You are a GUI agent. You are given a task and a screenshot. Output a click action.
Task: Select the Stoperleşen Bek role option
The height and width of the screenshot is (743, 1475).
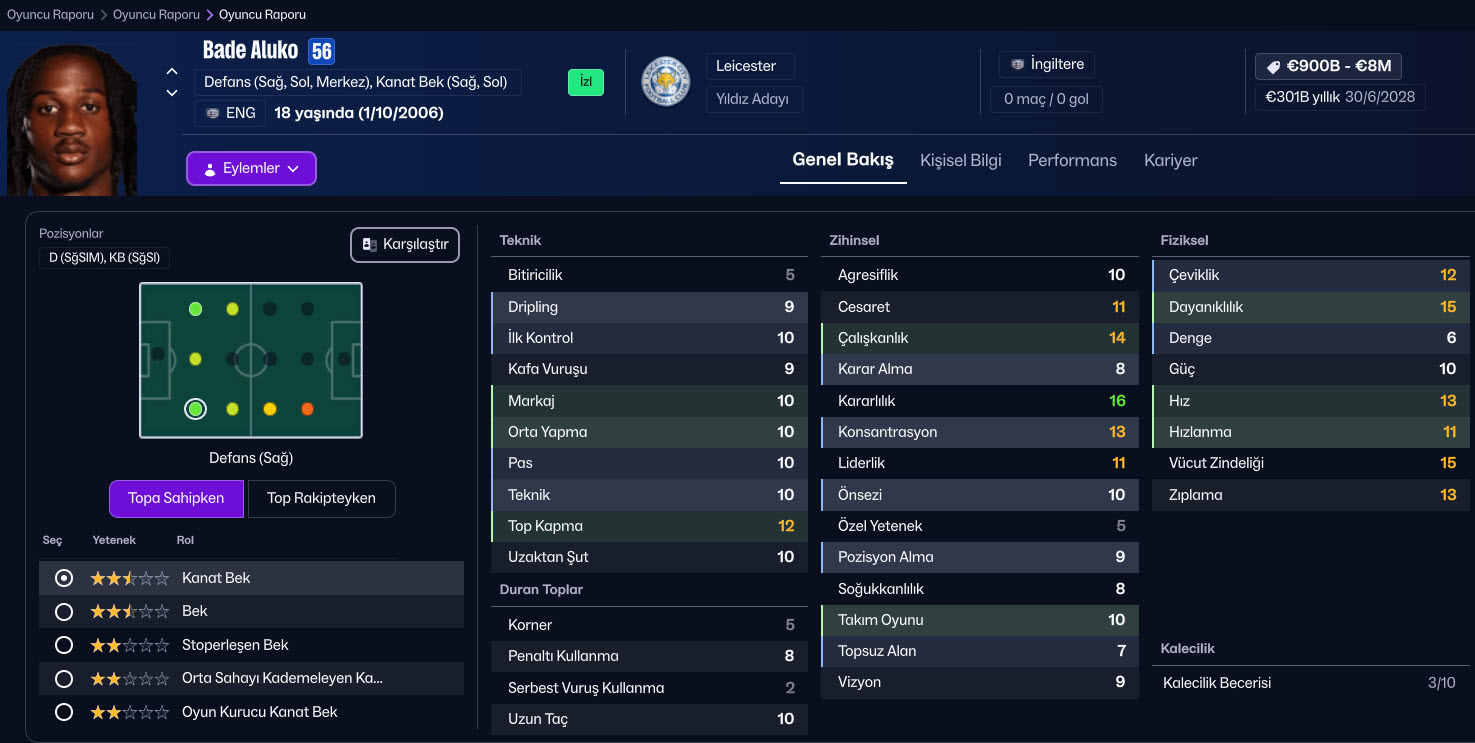(x=64, y=646)
